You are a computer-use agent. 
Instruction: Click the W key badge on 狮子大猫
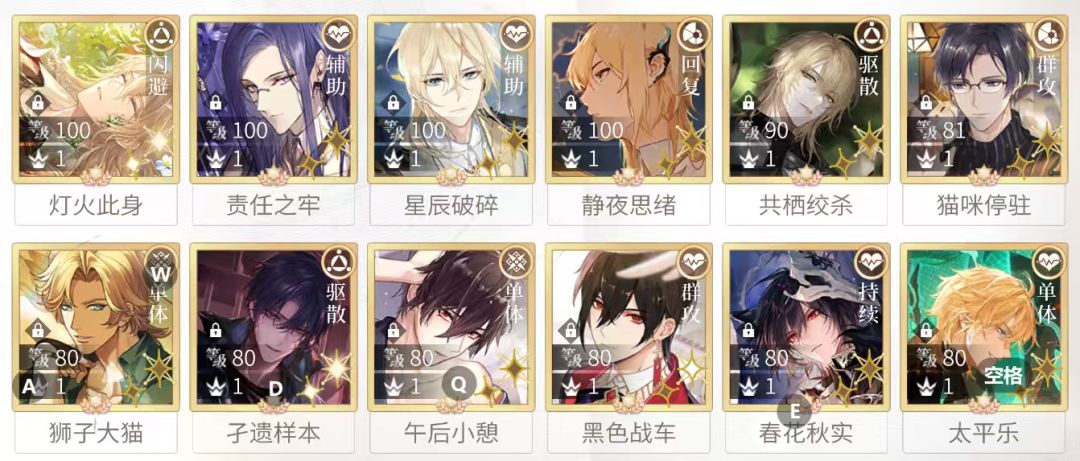tap(161, 274)
